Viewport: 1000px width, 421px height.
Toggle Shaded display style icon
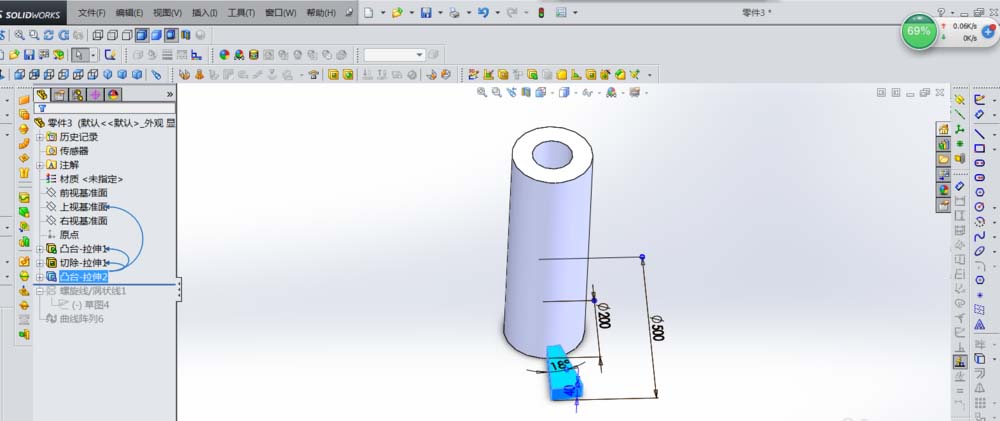coord(156,35)
